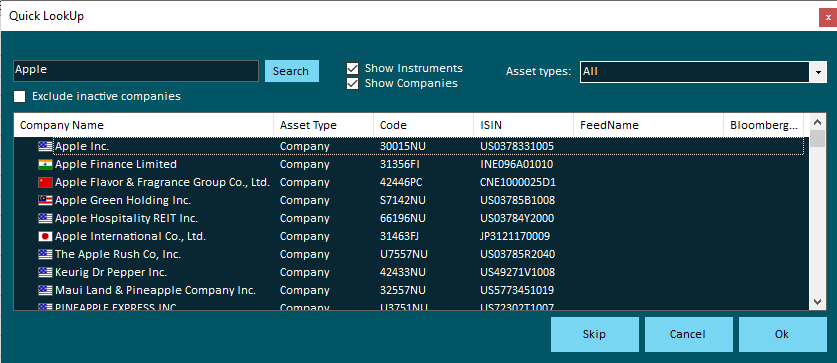
Task: Click the flag icon beside Apple Green Holding
Action: point(45,201)
